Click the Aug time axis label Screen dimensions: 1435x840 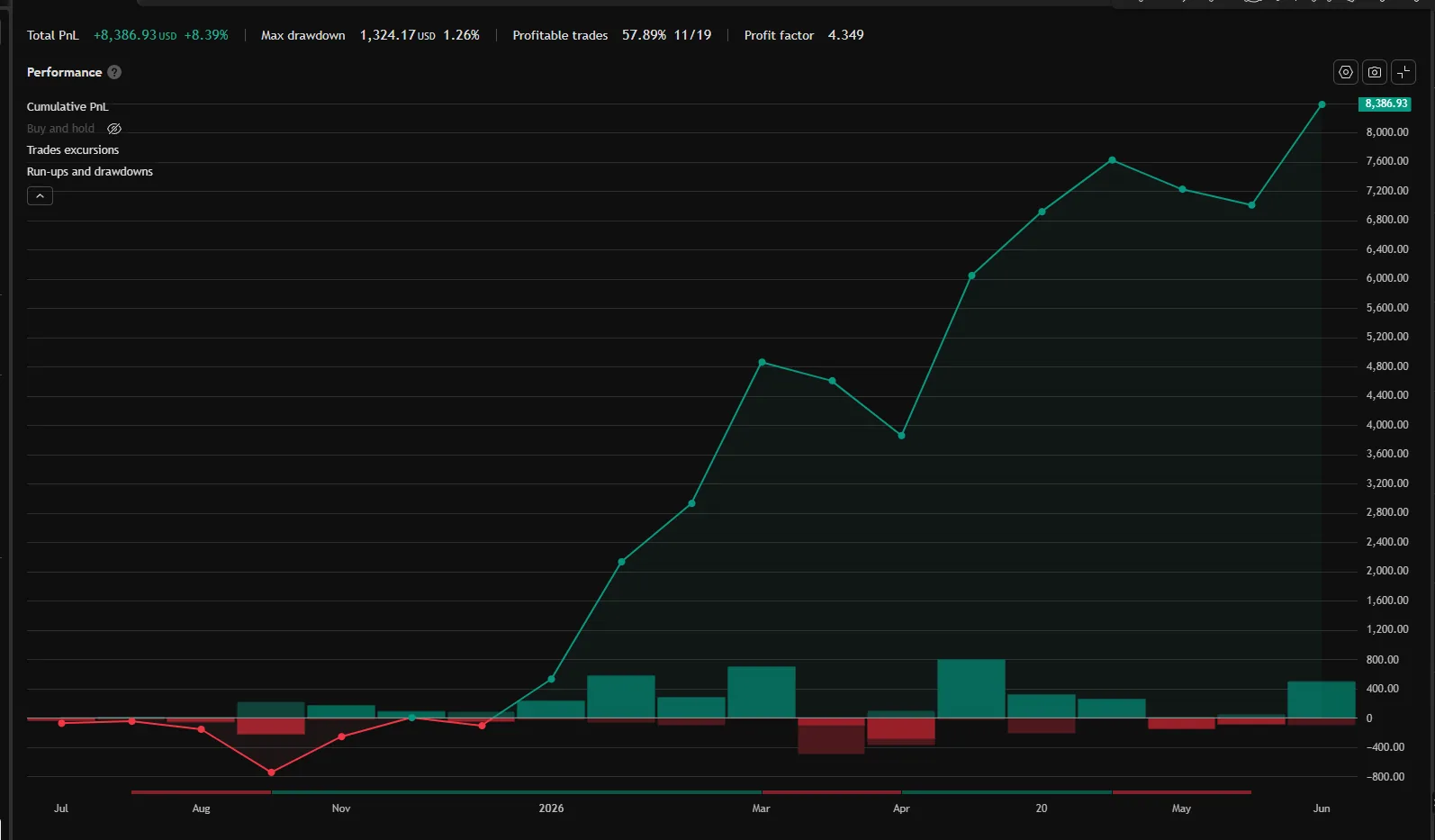[x=201, y=808]
